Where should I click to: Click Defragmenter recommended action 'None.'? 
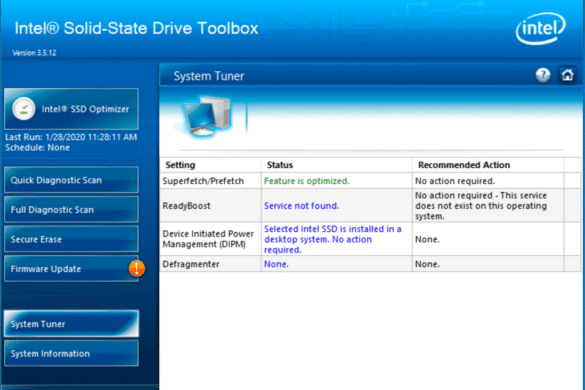click(x=427, y=264)
